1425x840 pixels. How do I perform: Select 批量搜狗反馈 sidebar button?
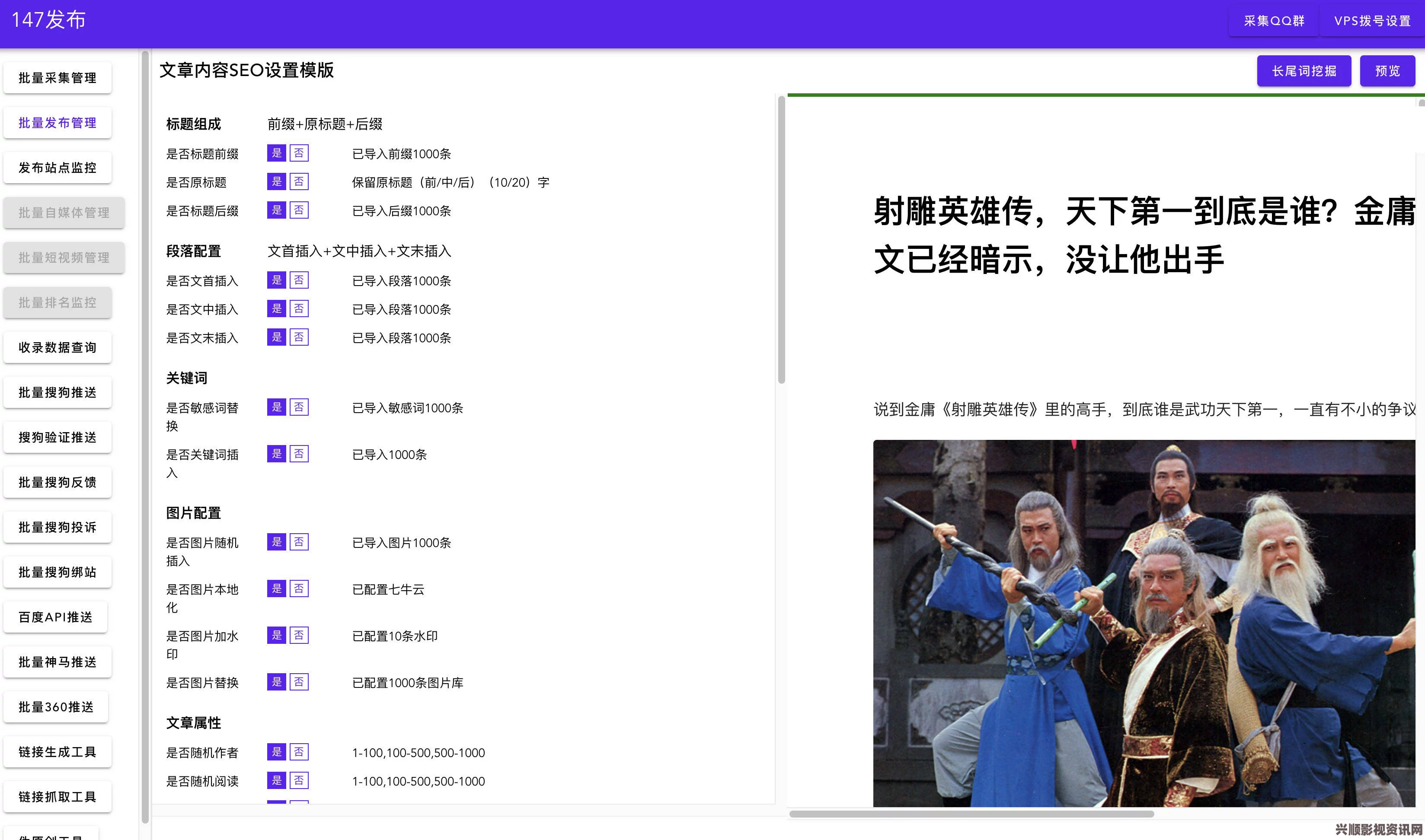coord(57,482)
